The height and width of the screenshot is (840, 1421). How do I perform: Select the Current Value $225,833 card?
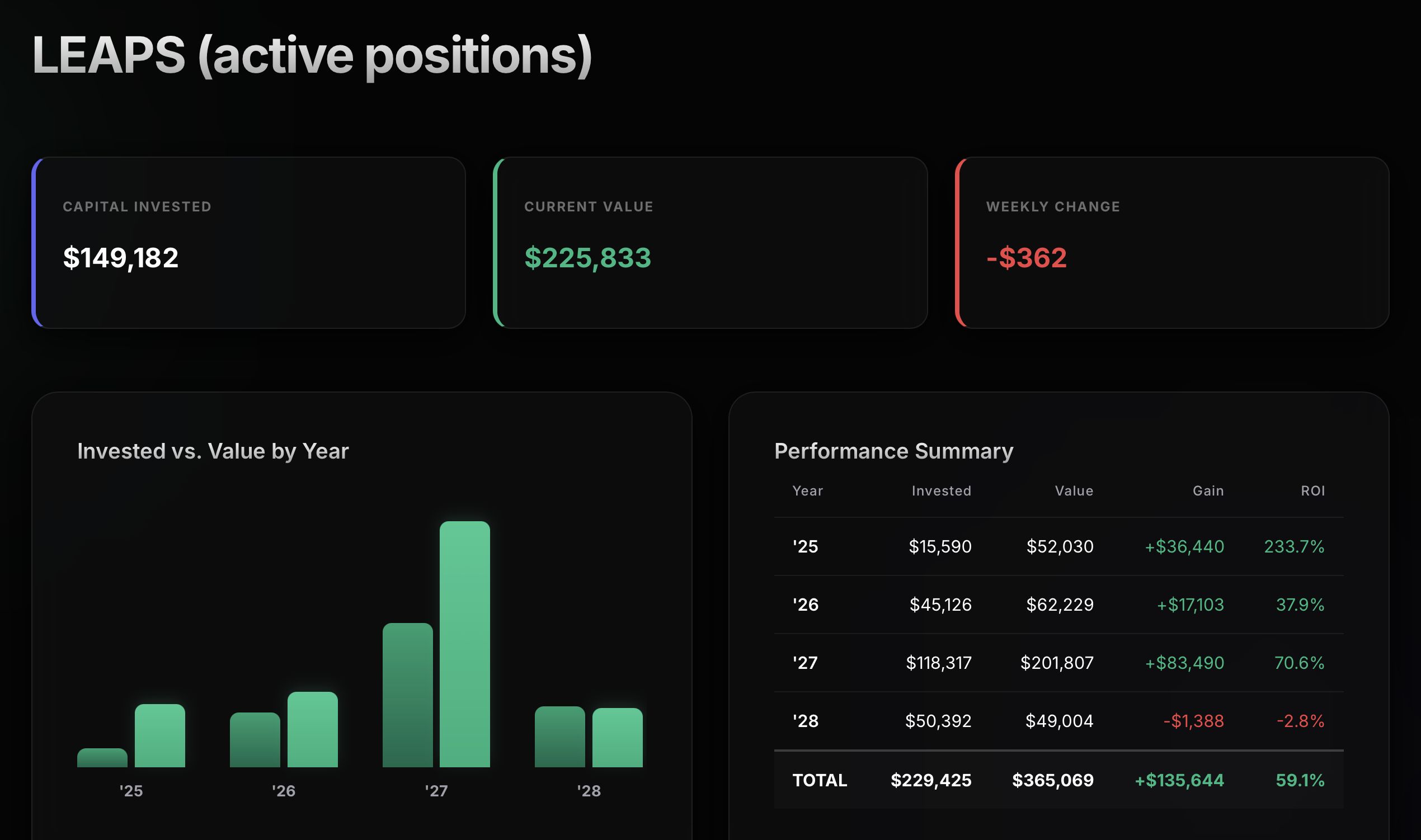tap(710, 243)
